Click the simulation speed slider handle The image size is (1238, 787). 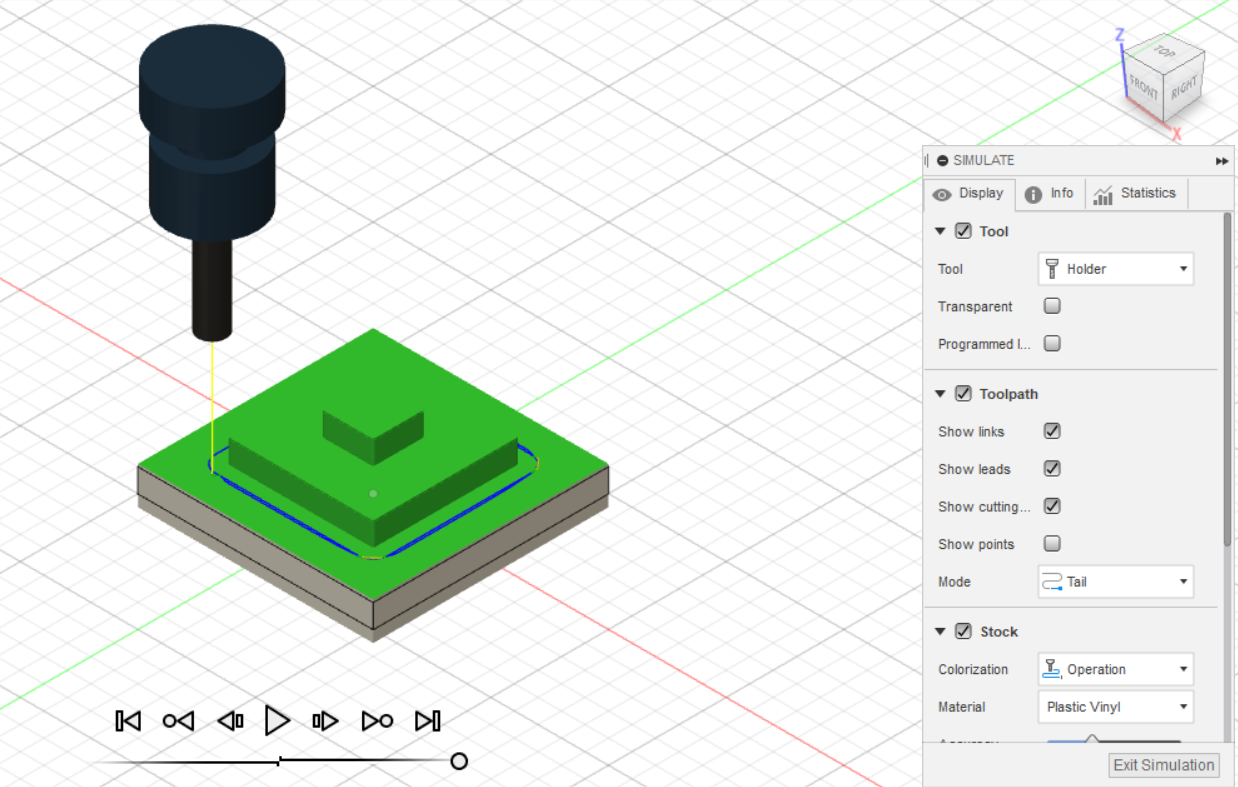(x=459, y=762)
